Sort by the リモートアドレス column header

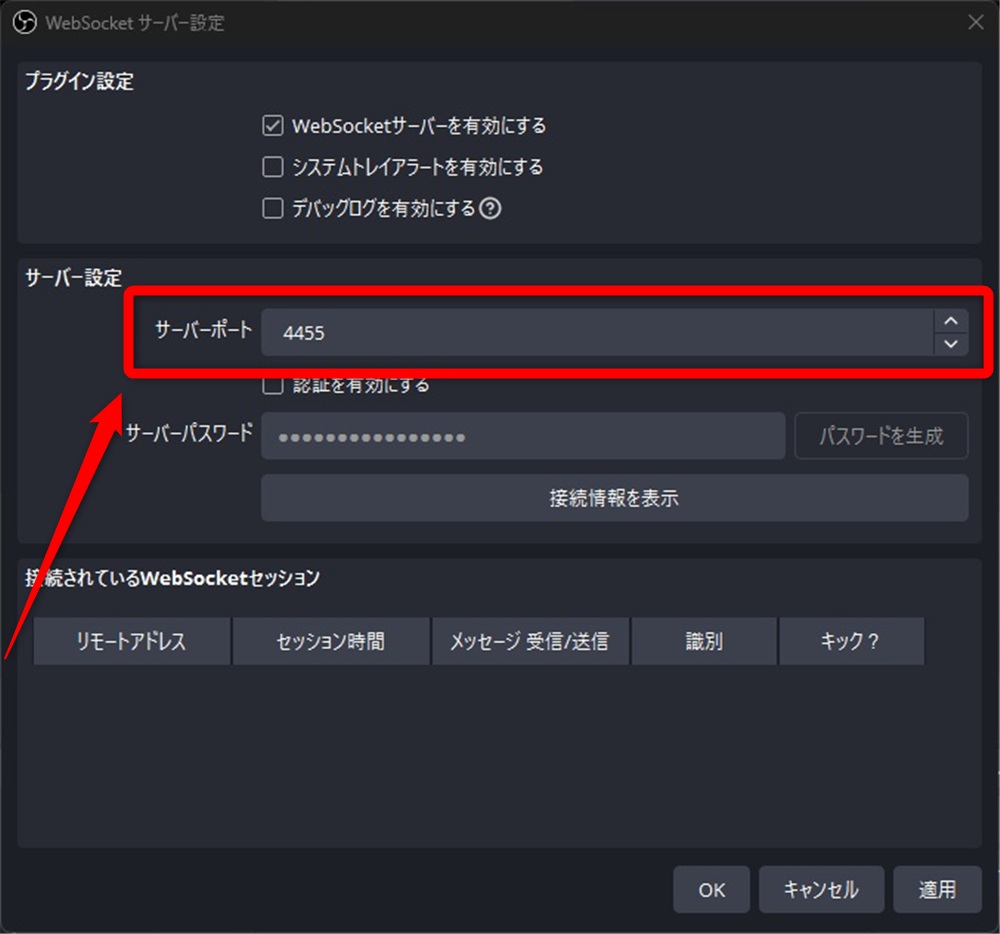[131, 641]
